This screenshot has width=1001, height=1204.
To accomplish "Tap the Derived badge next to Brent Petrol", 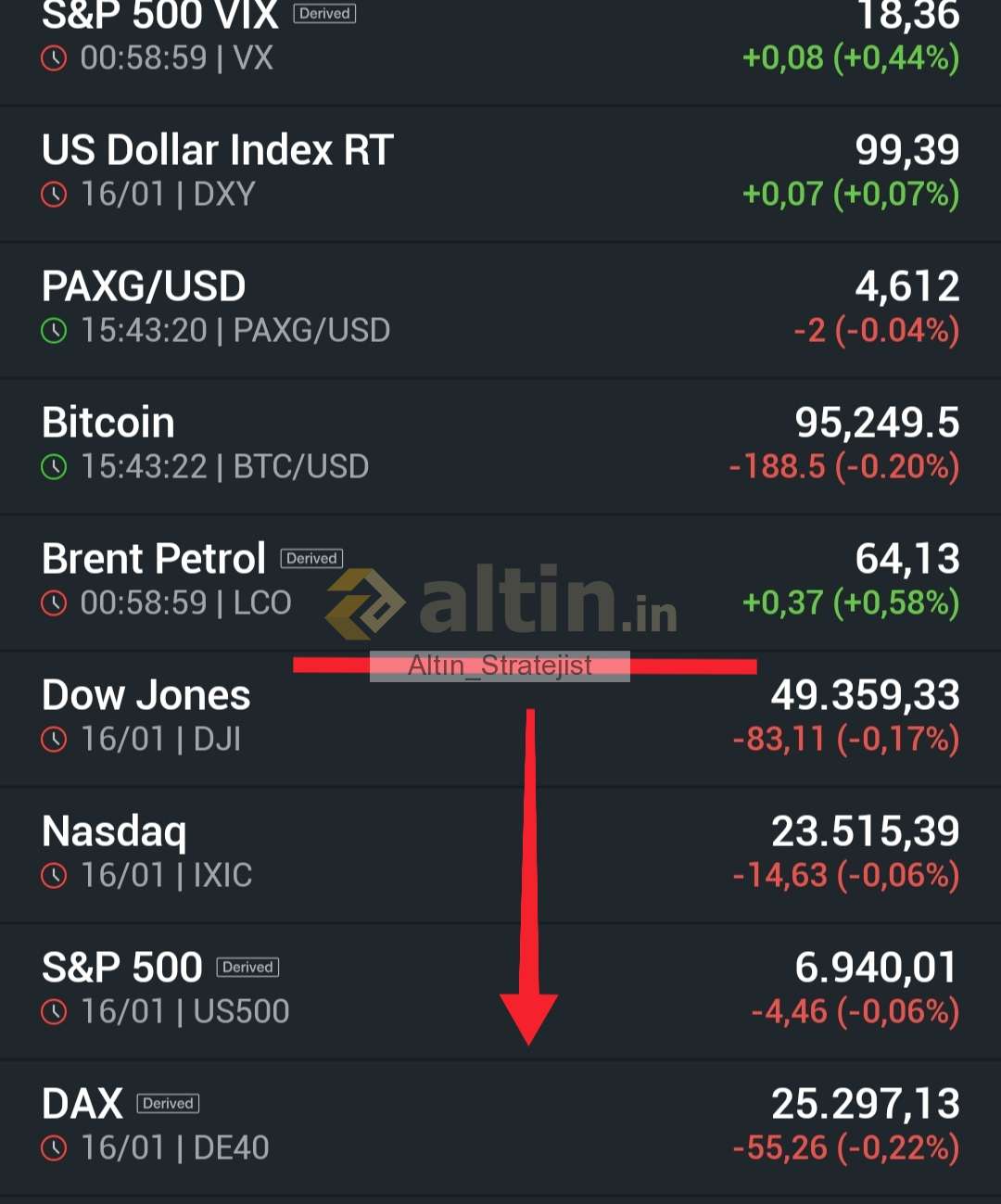I will click(311, 558).
